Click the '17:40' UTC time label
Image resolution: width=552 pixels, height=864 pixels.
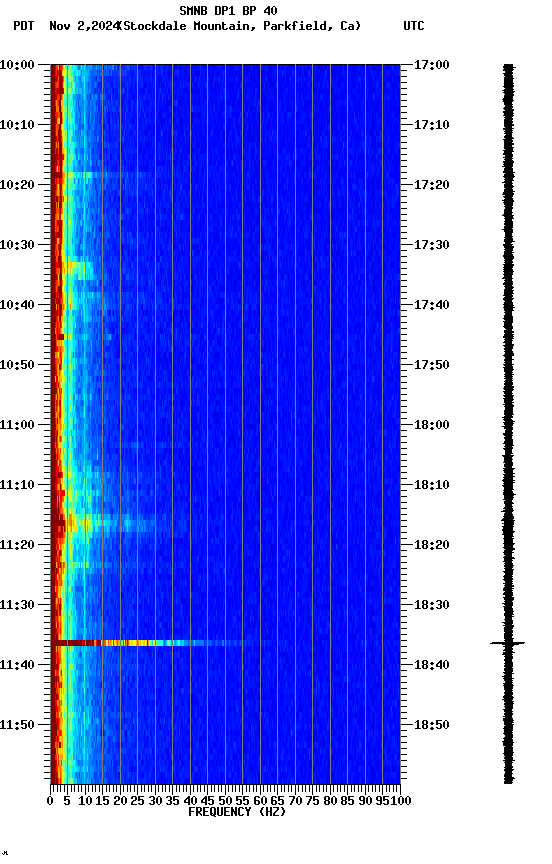432,305
